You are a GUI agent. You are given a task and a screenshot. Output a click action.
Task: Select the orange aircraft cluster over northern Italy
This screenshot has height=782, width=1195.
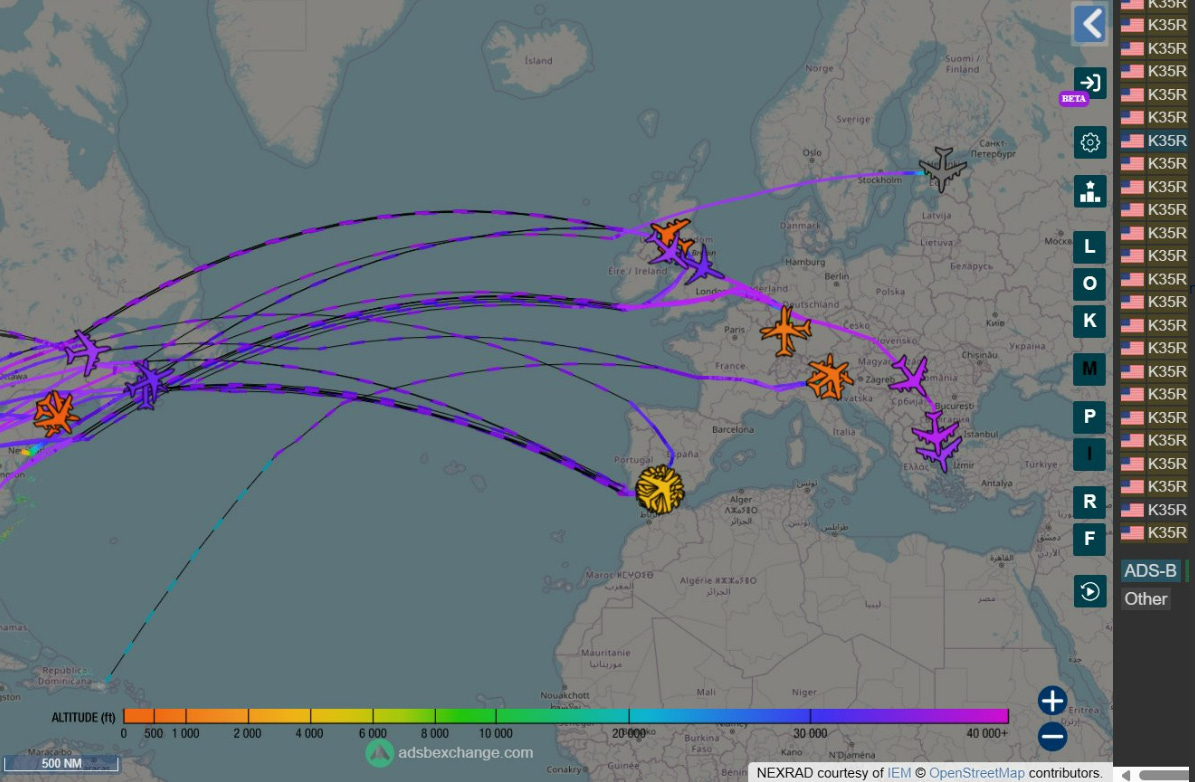point(829,377)
